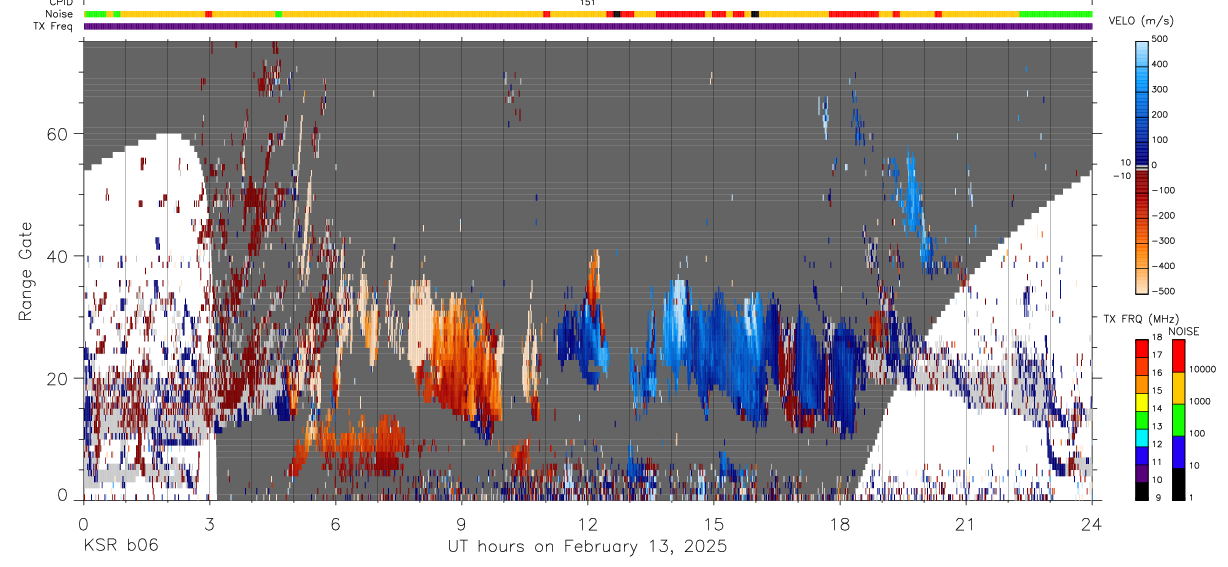
Task: Click the 'NOISE' legend title
Action: [x=1183, y=330]
